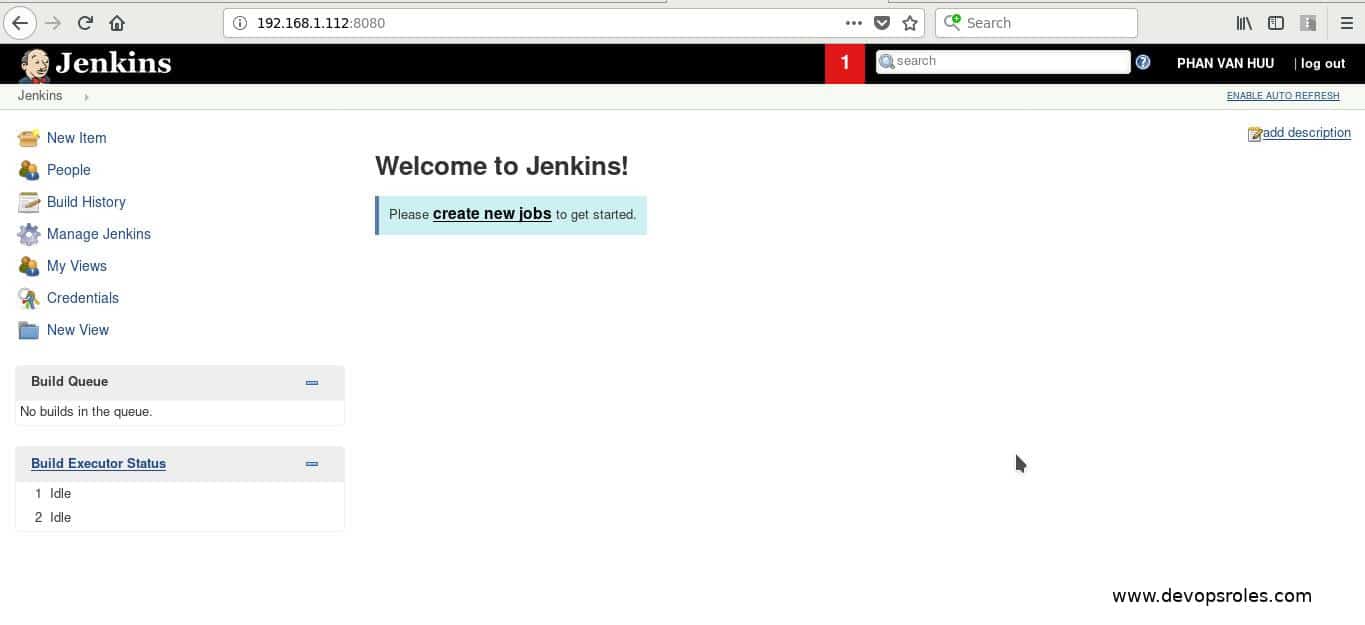Image resolution: width=1365 pixels, height=625 pixels.
Task: Open the New View link
Action: click(78, 330)
